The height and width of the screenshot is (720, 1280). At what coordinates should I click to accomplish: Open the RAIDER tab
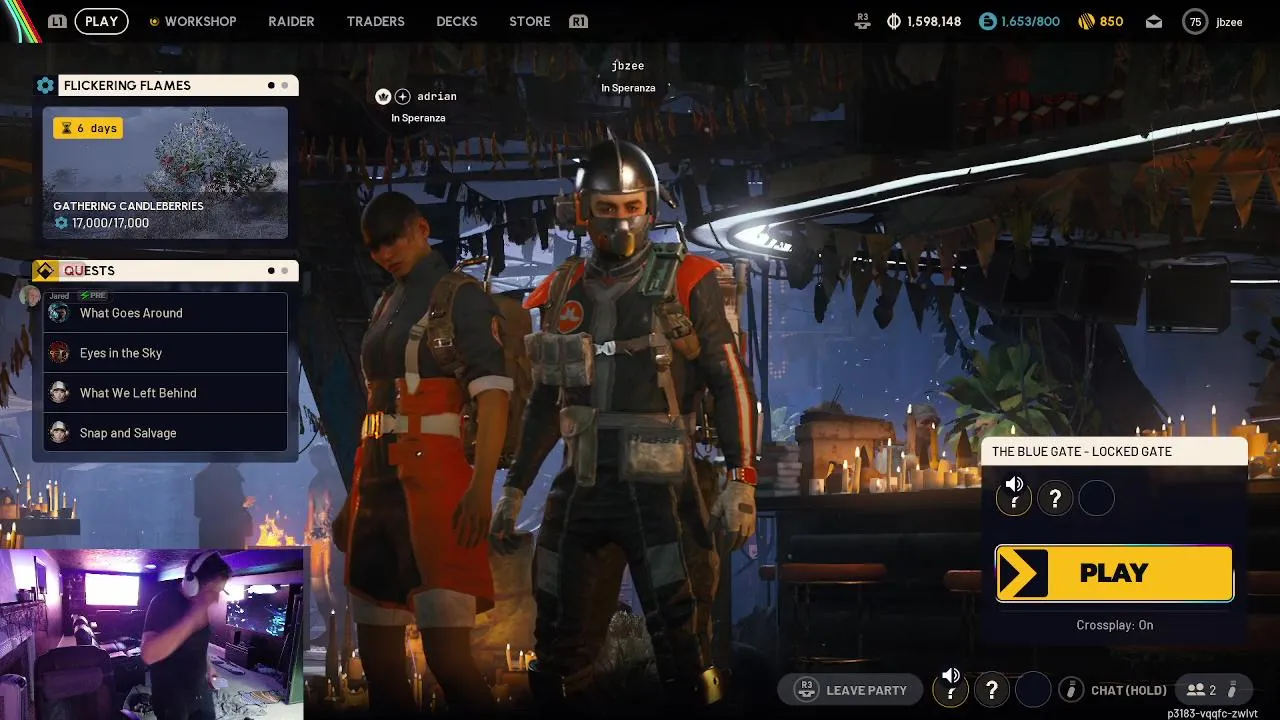[x=291, y=21]
